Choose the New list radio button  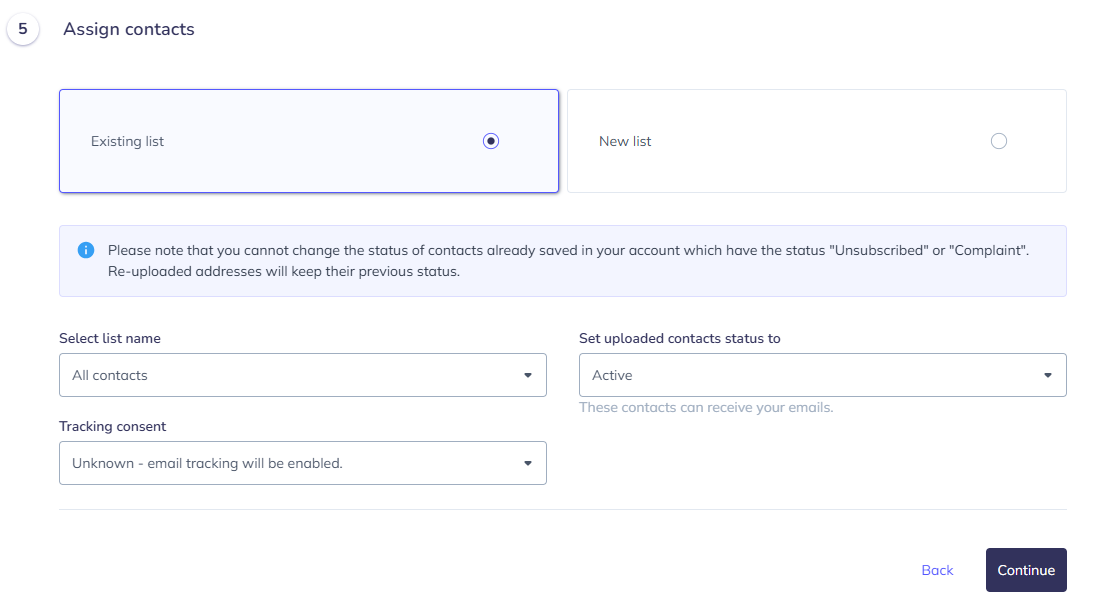(x=998, y=141)
